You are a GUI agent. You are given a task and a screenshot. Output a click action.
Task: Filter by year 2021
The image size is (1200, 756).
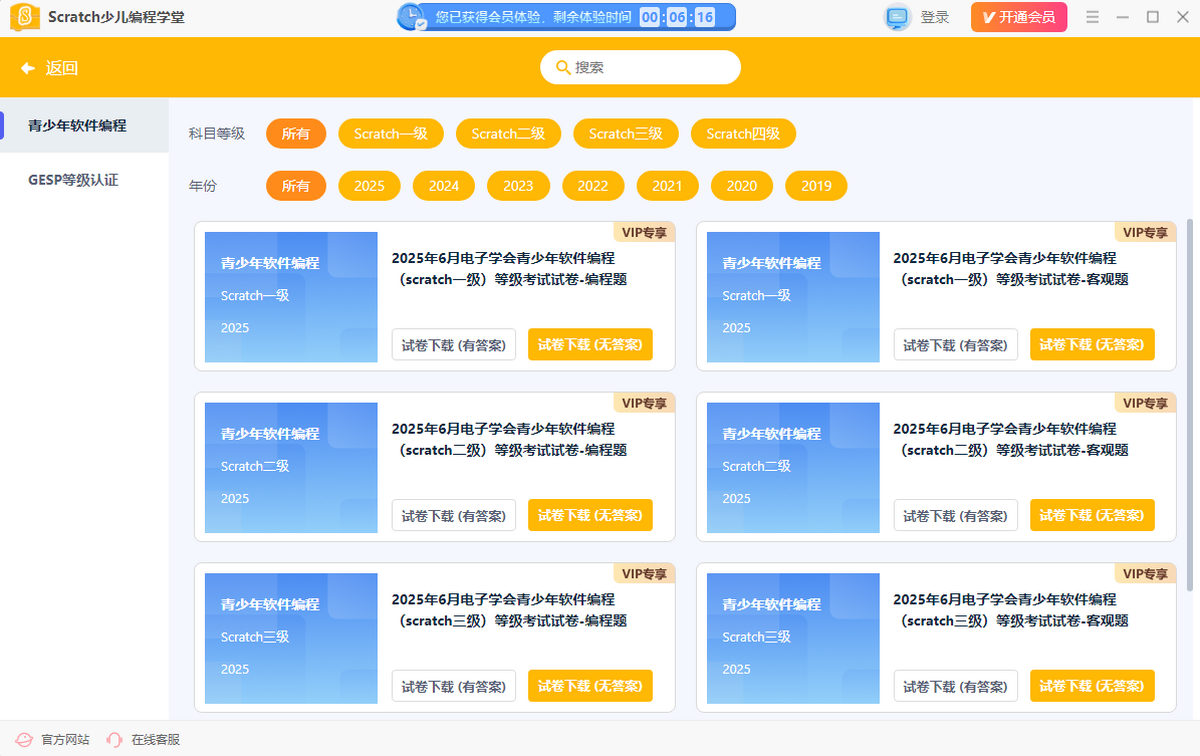[667, 186]
